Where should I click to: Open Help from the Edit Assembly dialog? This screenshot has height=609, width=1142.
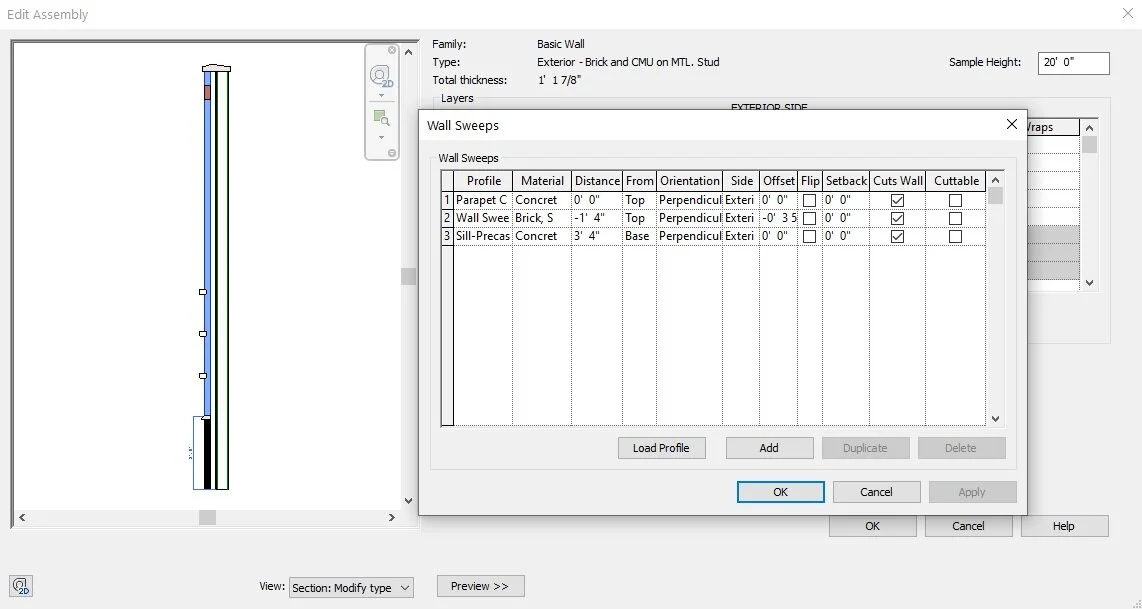(x=1063, y=526)
